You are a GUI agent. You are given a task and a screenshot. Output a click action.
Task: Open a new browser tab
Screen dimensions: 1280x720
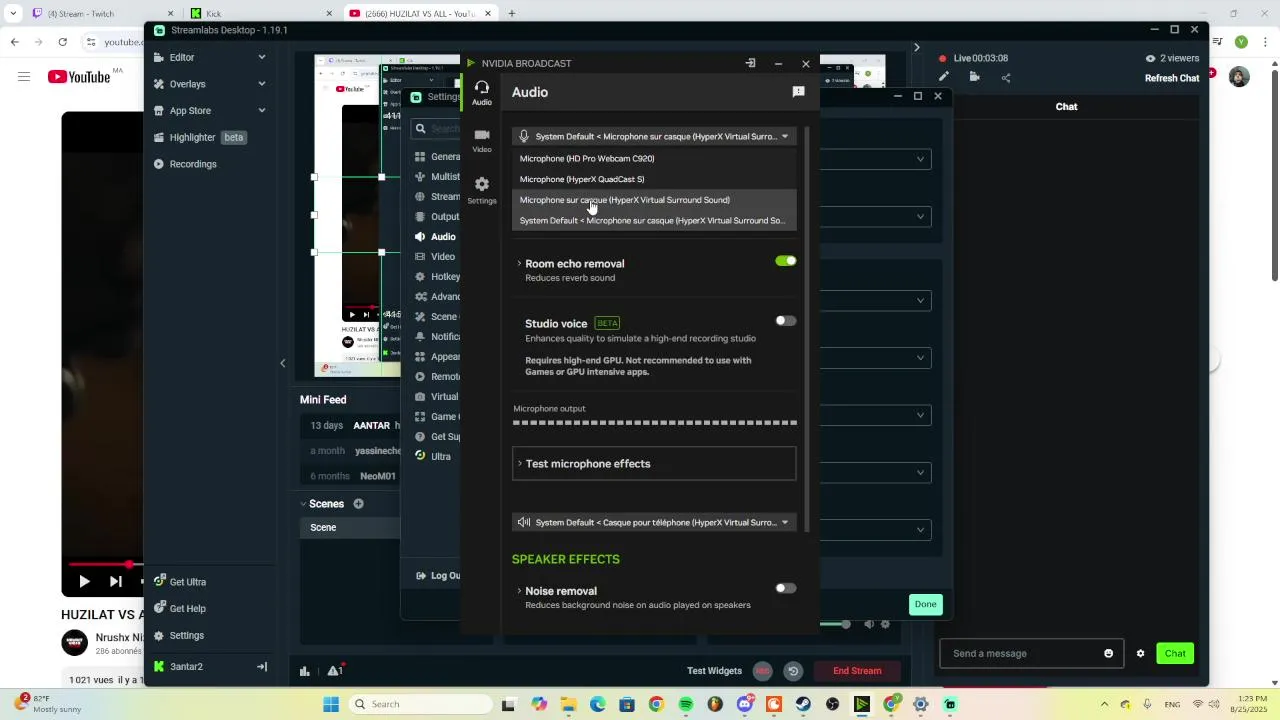(511, 14)
